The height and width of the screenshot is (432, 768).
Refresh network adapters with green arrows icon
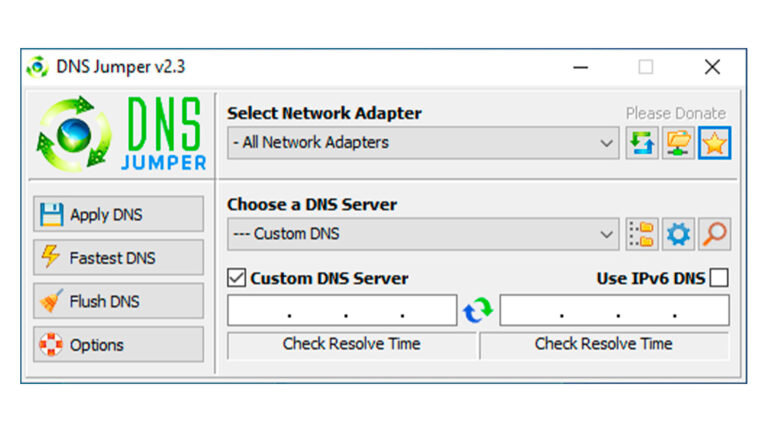[x=642, y=143]
